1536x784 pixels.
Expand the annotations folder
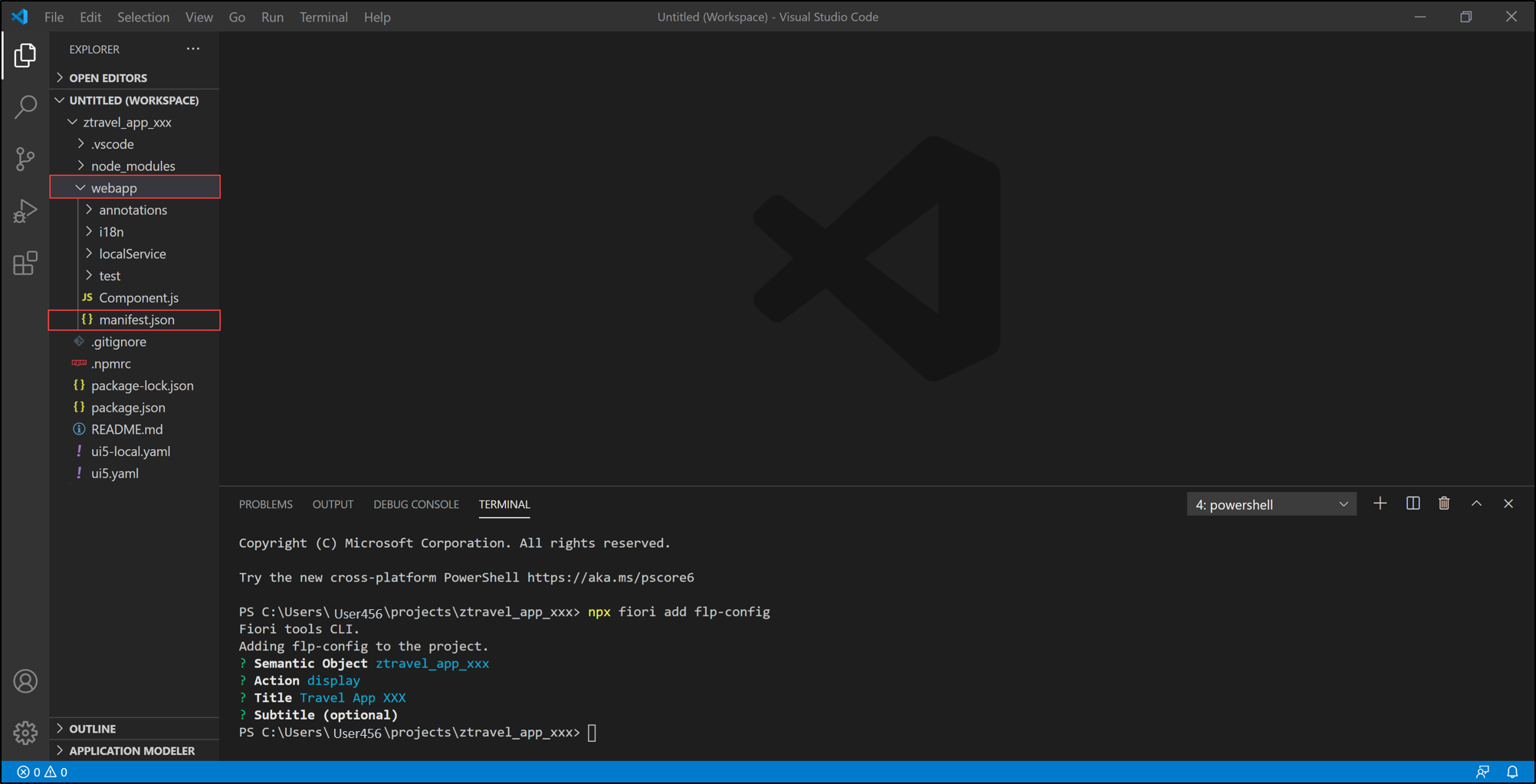(x=134, y=210)
